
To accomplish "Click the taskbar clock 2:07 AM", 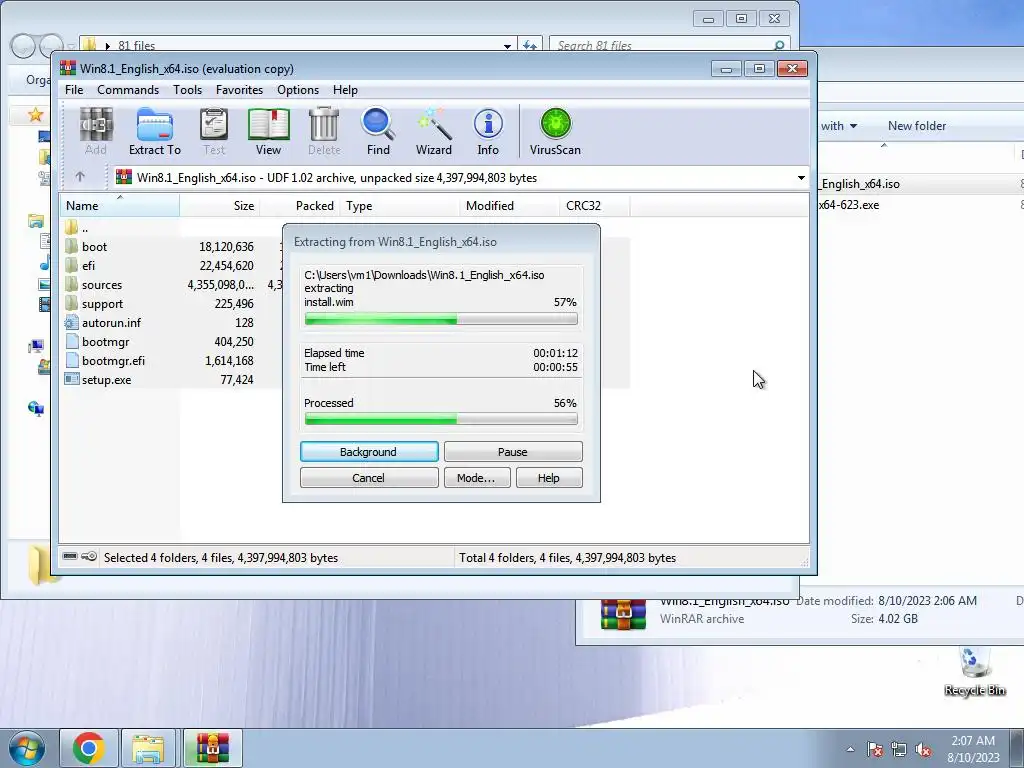I will click(x=973, y=741).
